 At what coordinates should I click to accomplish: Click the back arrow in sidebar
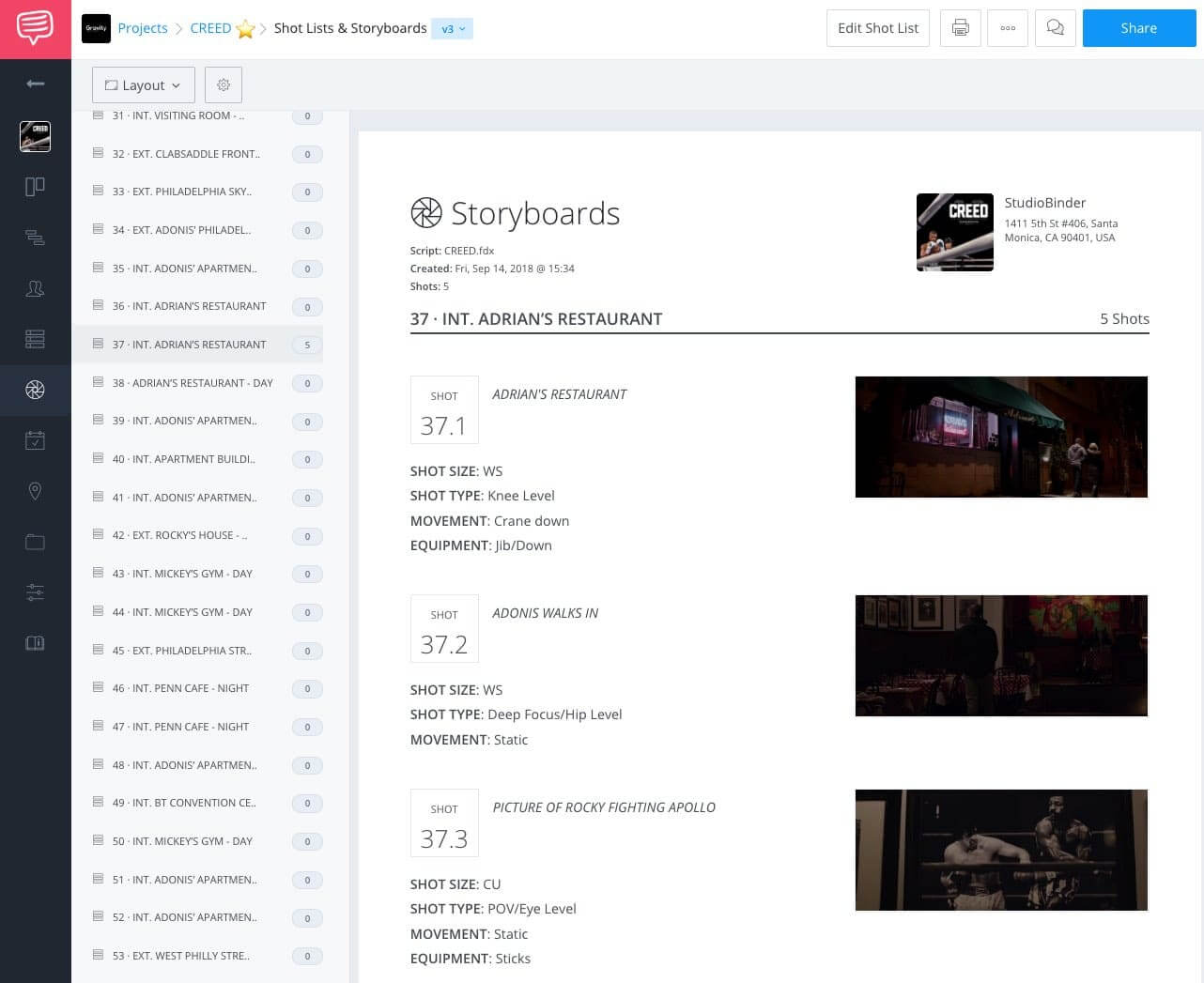35,84
